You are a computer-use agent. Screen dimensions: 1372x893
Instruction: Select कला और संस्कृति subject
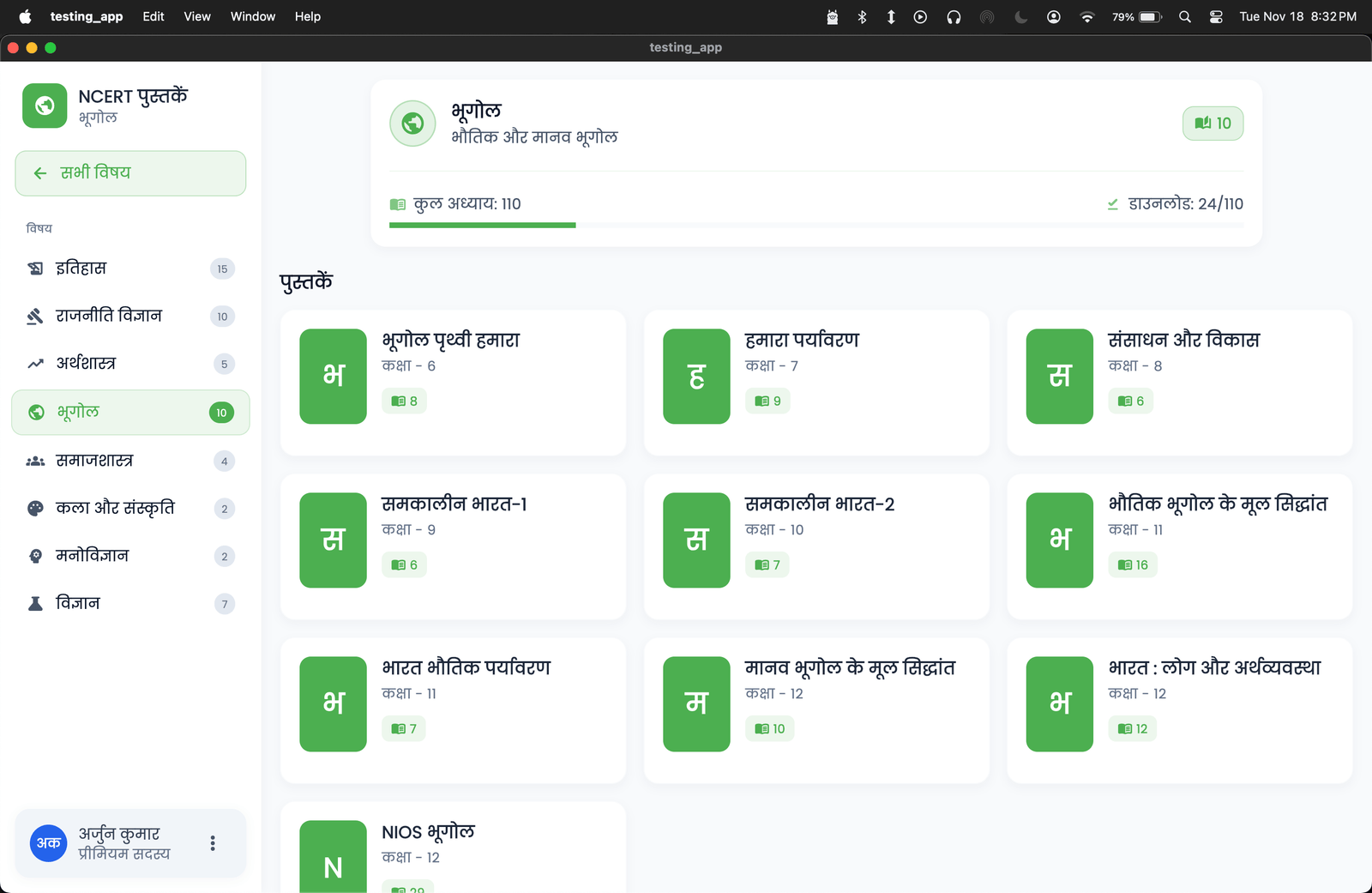[x=130, y=509]
